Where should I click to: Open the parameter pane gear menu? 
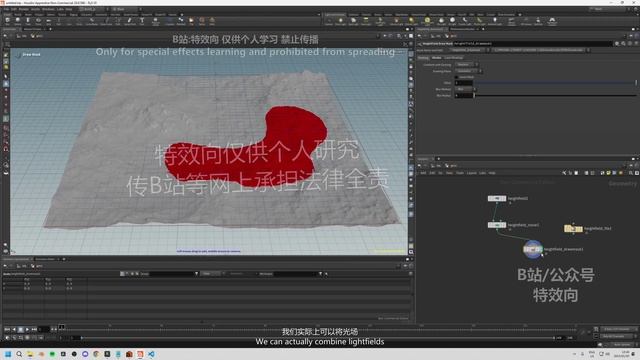pos(617,43)
